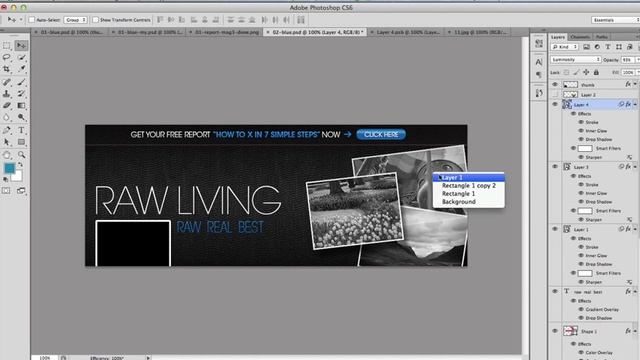This screenshot has height=360, width=640.
Task: Open the Character panel icon
Action: coord(539,62)
